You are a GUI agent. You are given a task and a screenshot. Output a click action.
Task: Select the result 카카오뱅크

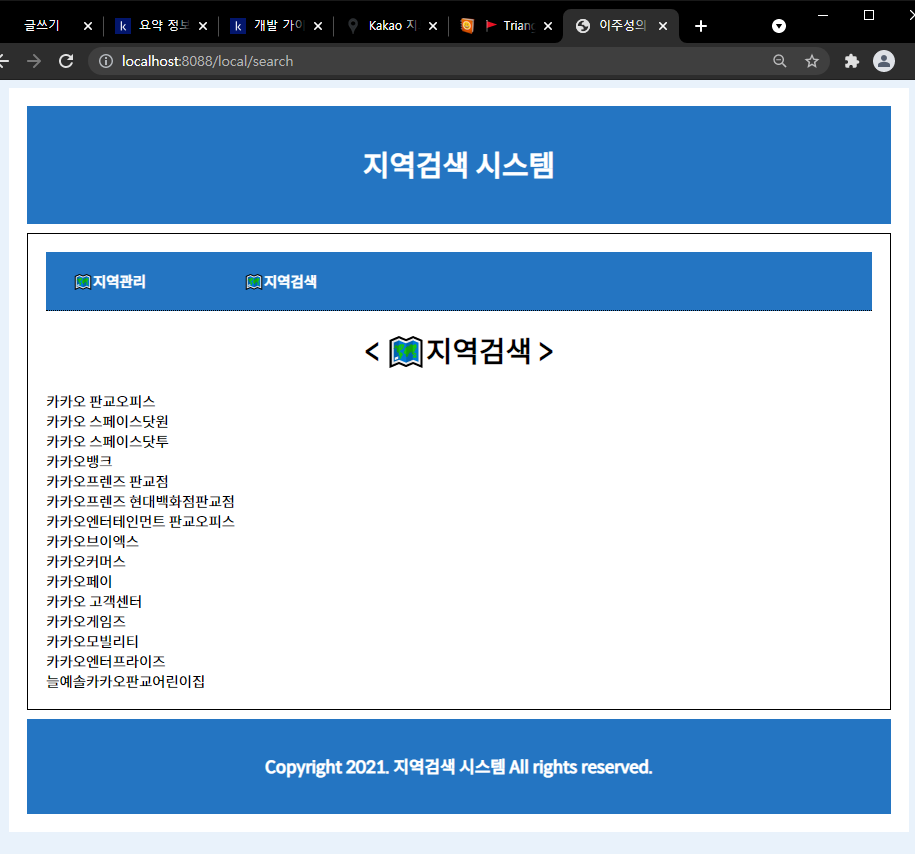coord(79,461)
